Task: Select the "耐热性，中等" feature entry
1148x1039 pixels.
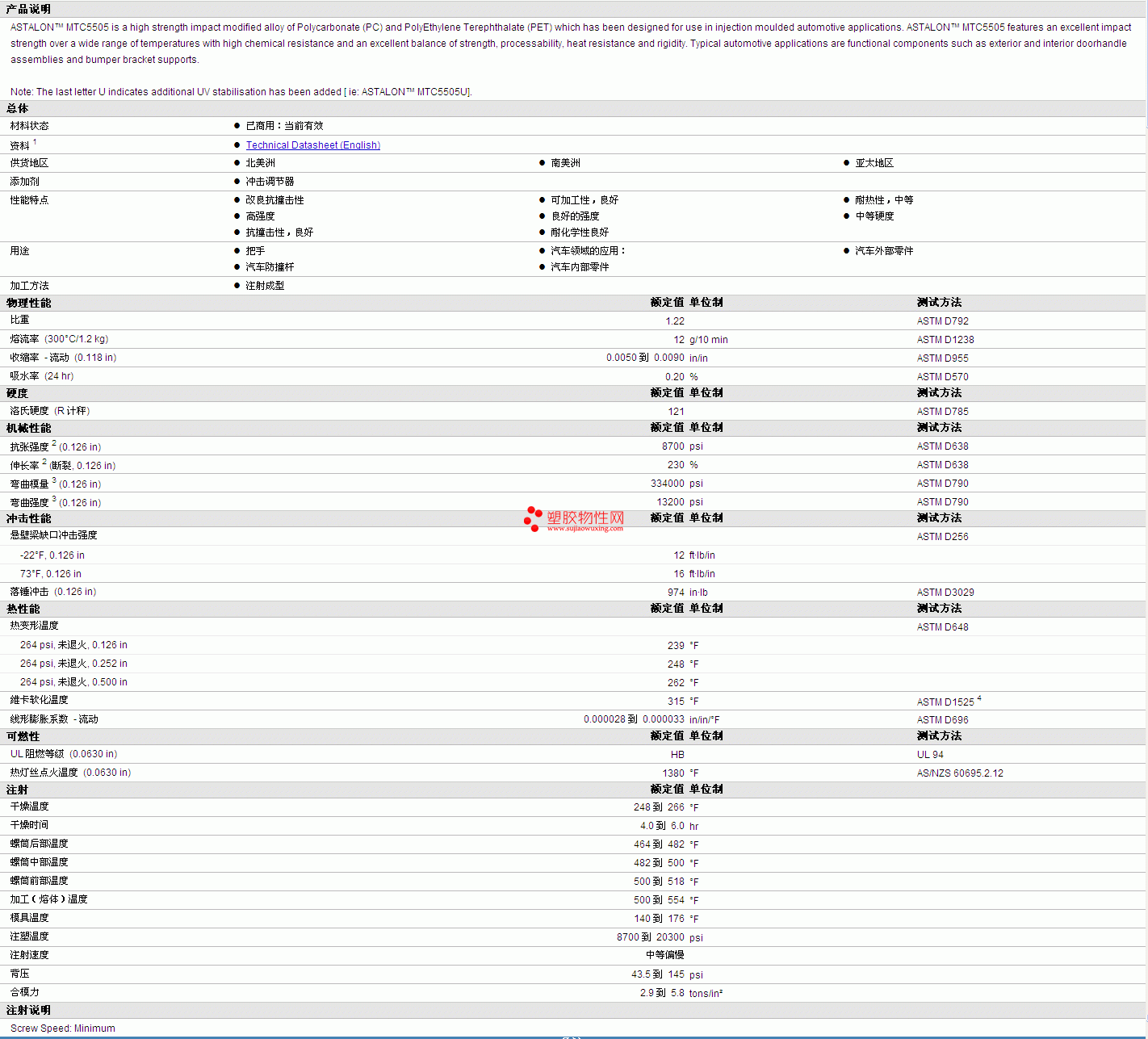Action: (884, 200)
